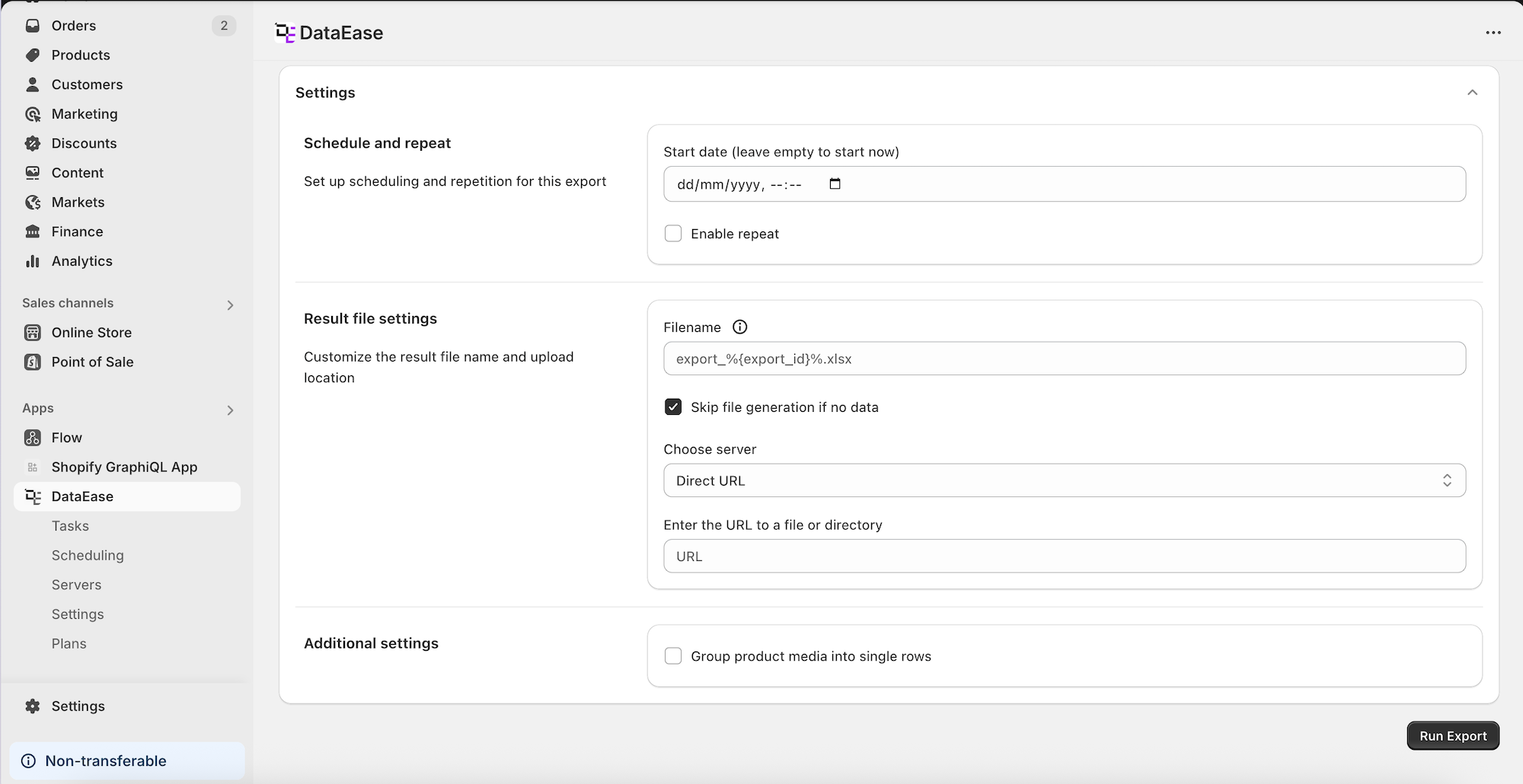Open Tasks under DataEase
1523x784 pixels.
70,526
